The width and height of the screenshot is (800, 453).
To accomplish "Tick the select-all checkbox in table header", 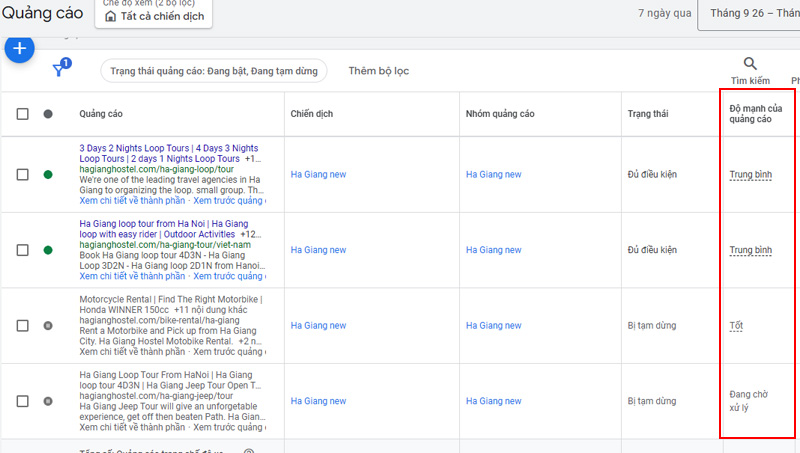I will click(x=23, y=114).
